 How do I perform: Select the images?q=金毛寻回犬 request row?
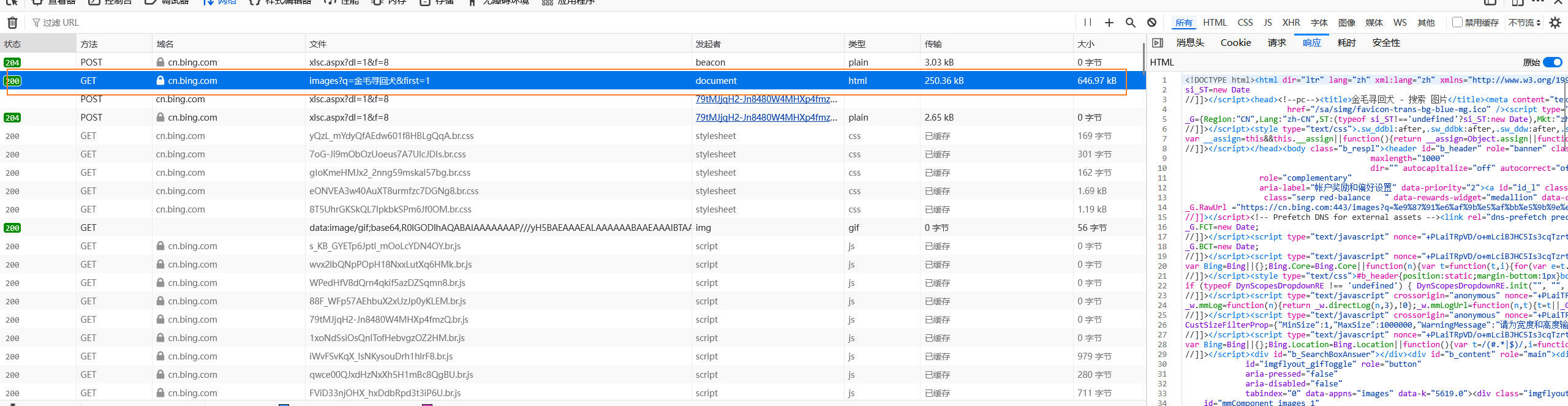[573, 81]
